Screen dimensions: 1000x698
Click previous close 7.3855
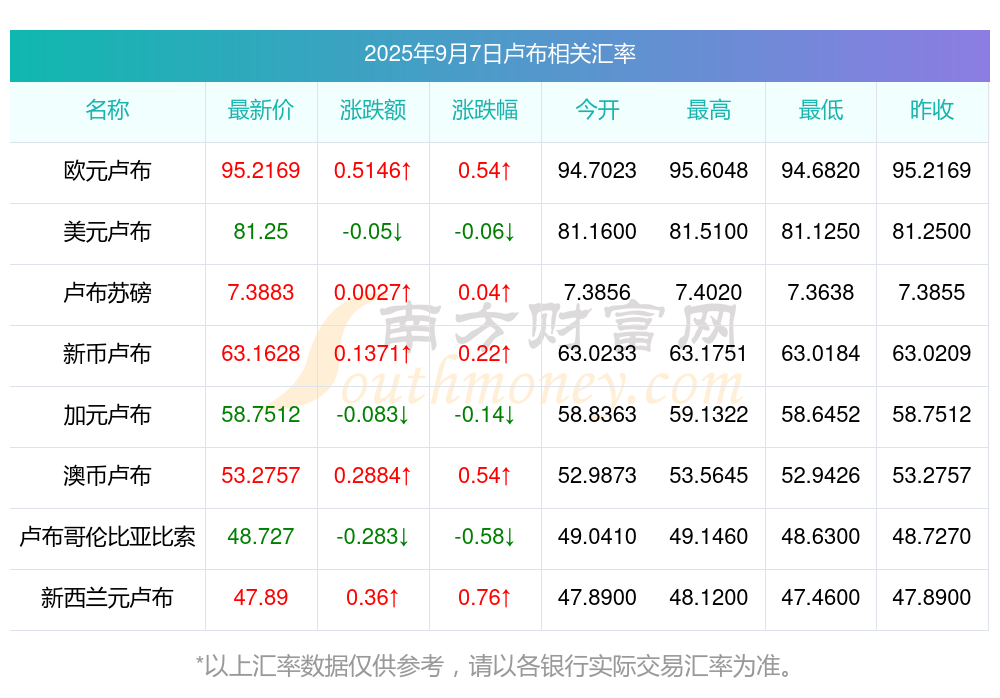pyautogui.click(x=932, y=292)
